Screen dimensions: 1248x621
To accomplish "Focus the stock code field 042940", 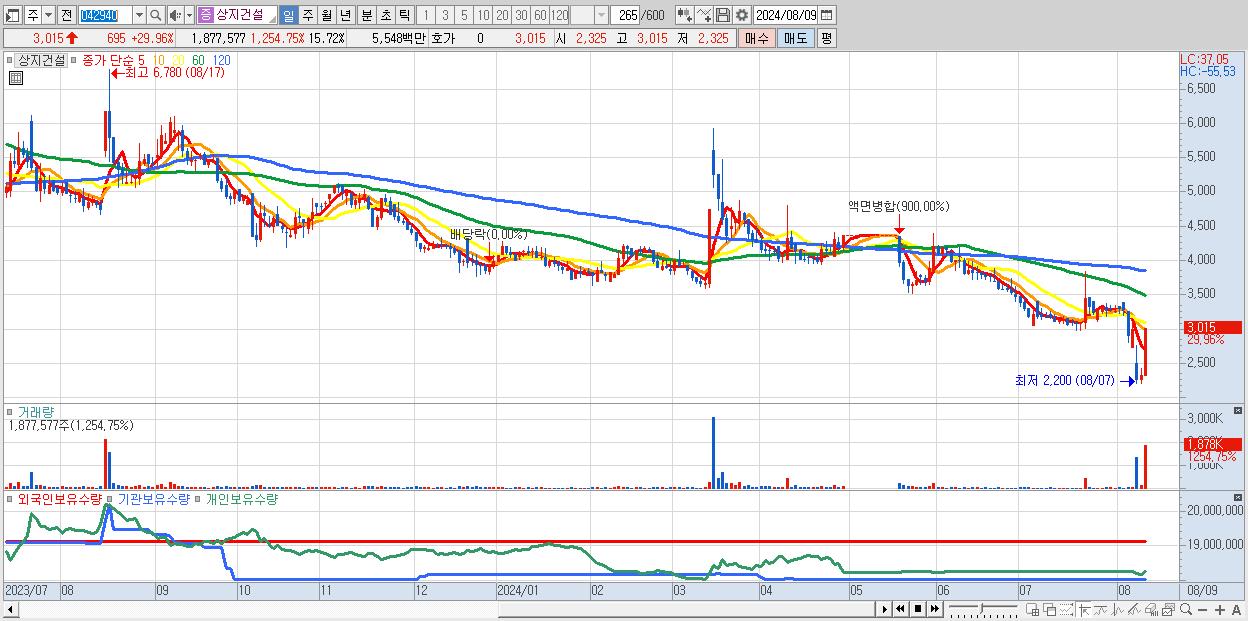I will tap(104, 15).
